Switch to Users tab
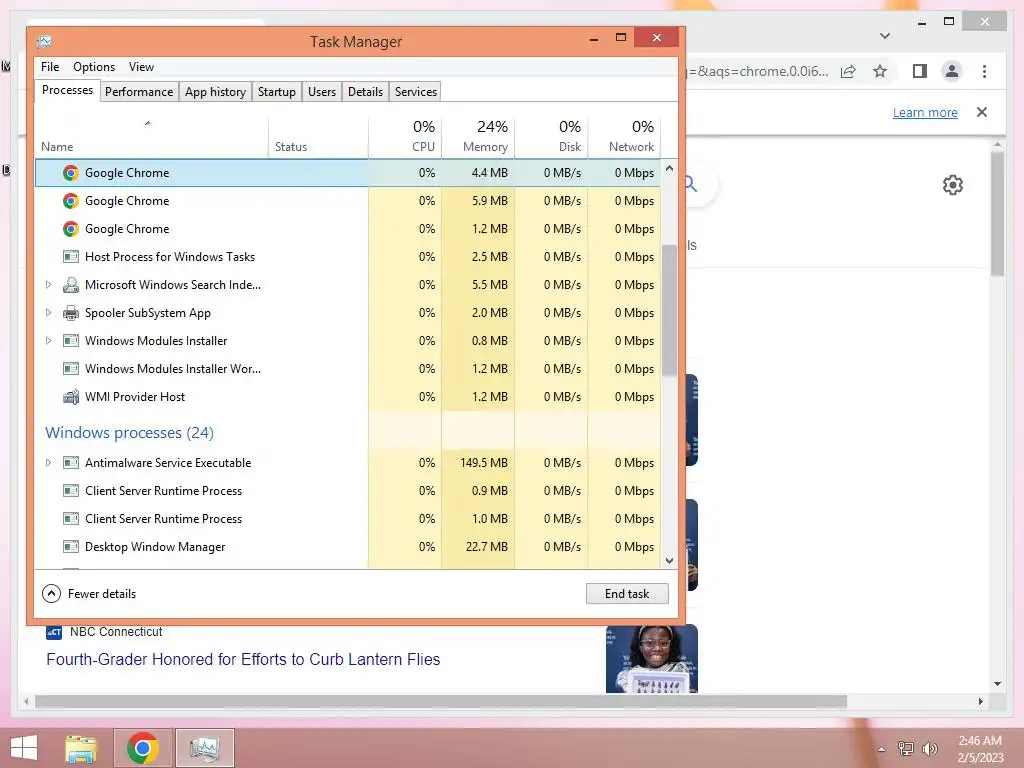Image resolution: width=1024 pixels, height=768 pixels. (322, 92)
